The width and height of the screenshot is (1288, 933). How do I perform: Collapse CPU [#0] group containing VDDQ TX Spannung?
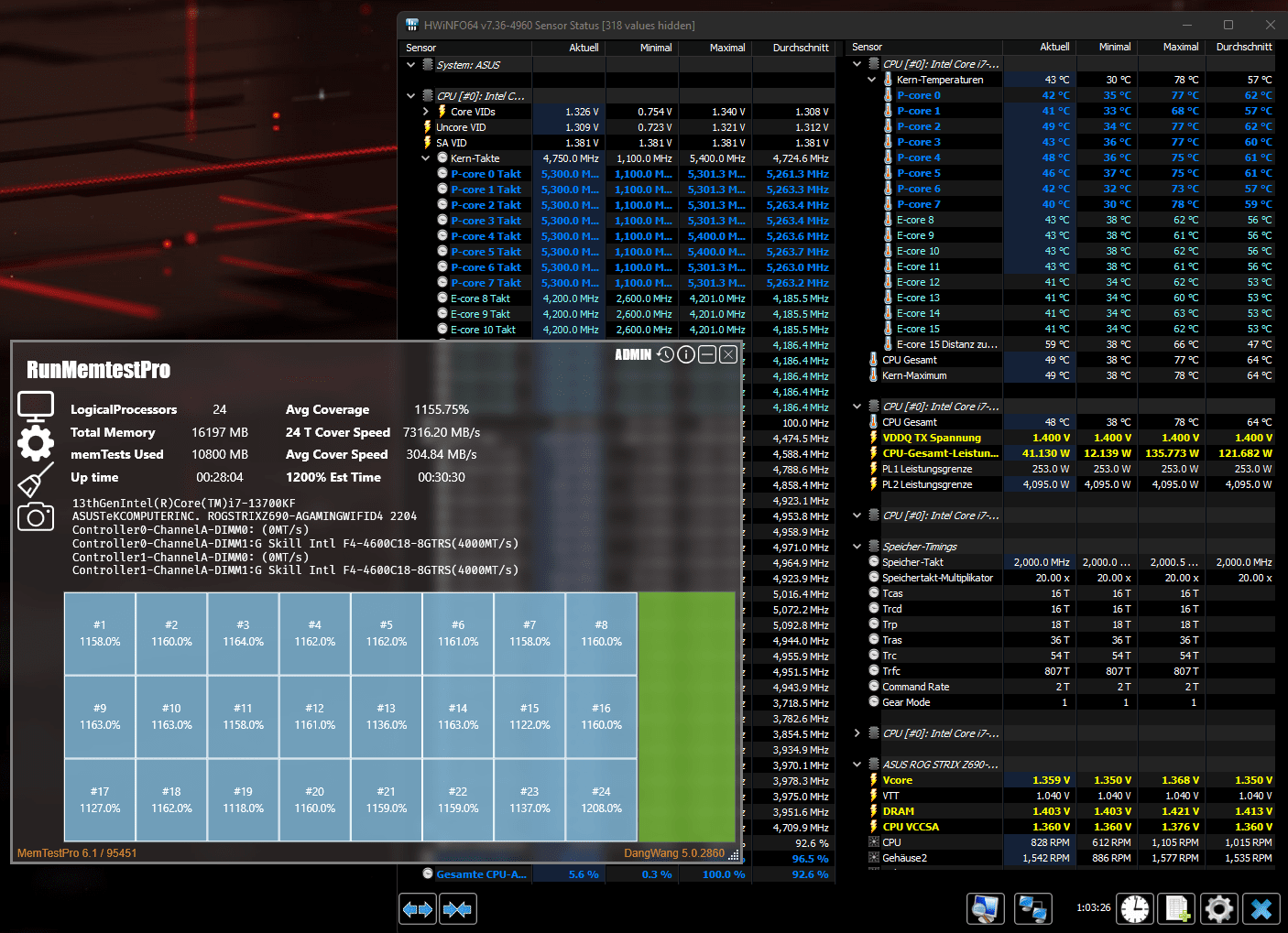point(857,407)
